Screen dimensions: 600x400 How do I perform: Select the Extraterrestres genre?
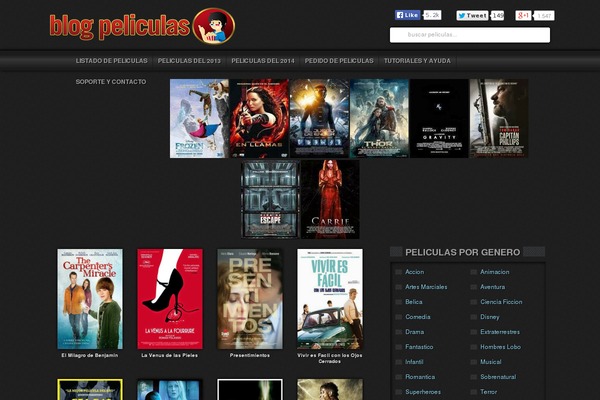(x=500, y=332)
